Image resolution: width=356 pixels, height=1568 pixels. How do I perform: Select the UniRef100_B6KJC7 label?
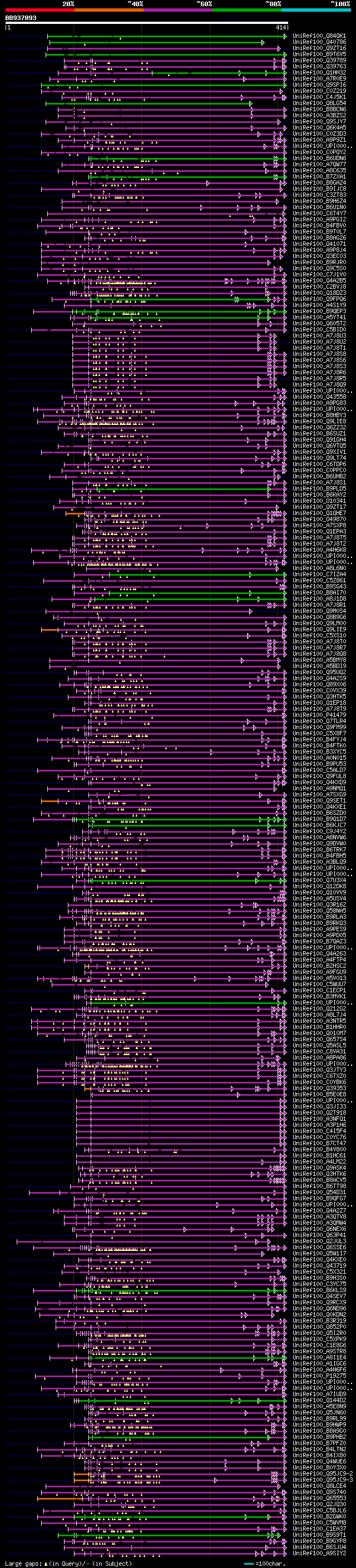(x=319, y=825)
